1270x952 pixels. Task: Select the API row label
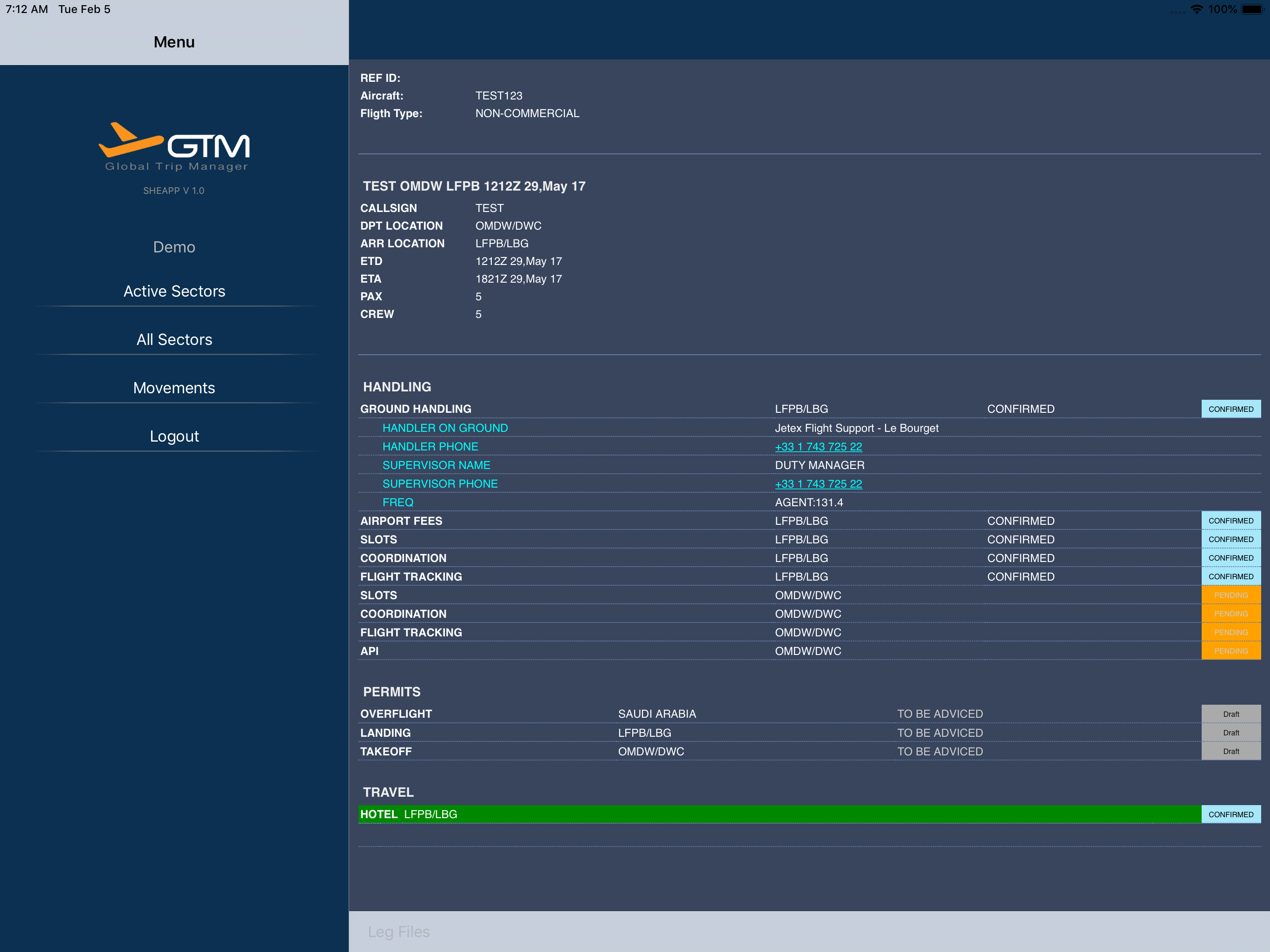(x=369, y=651)
